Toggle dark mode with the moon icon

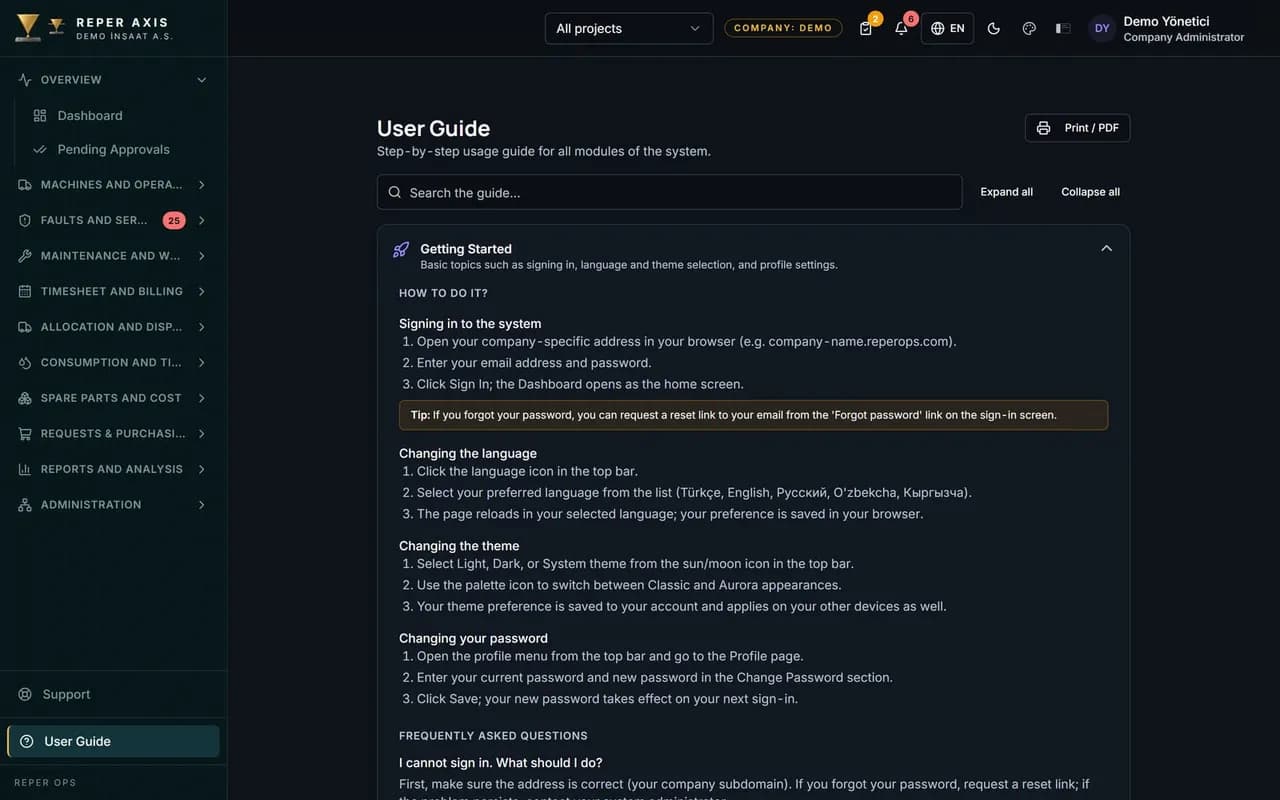pos(994,28)
